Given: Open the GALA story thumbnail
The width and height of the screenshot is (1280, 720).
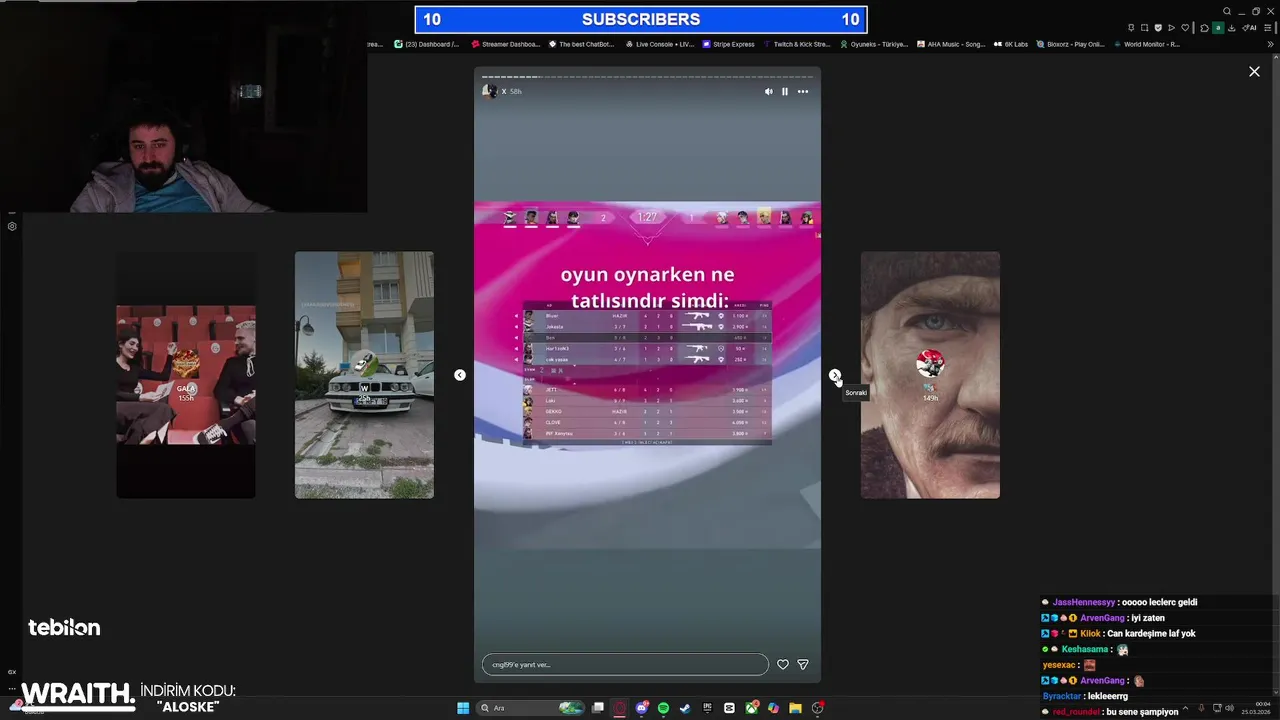Looking at the screenshot, I should point(186,375).
